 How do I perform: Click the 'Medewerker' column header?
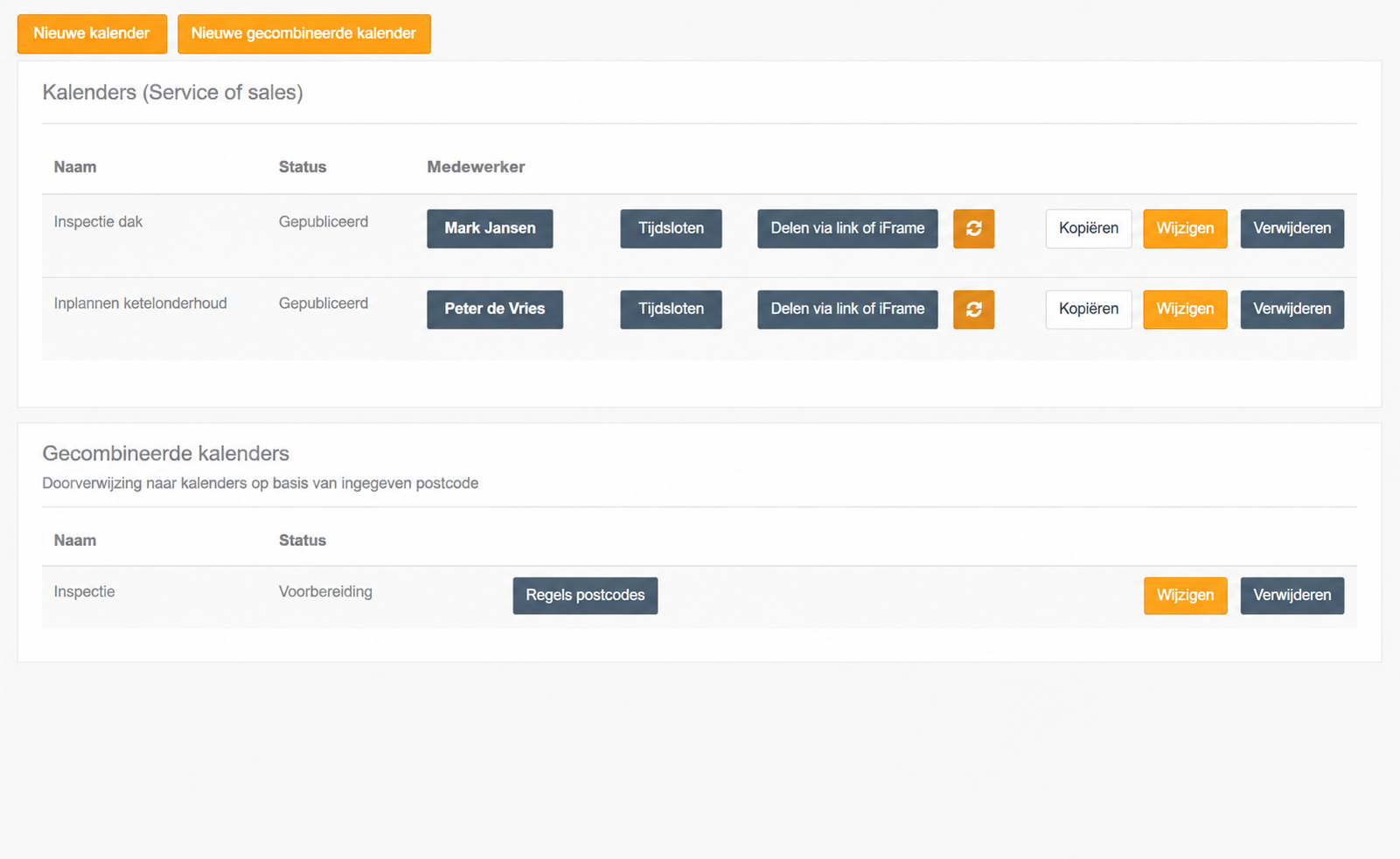click(x=476, y=167)
